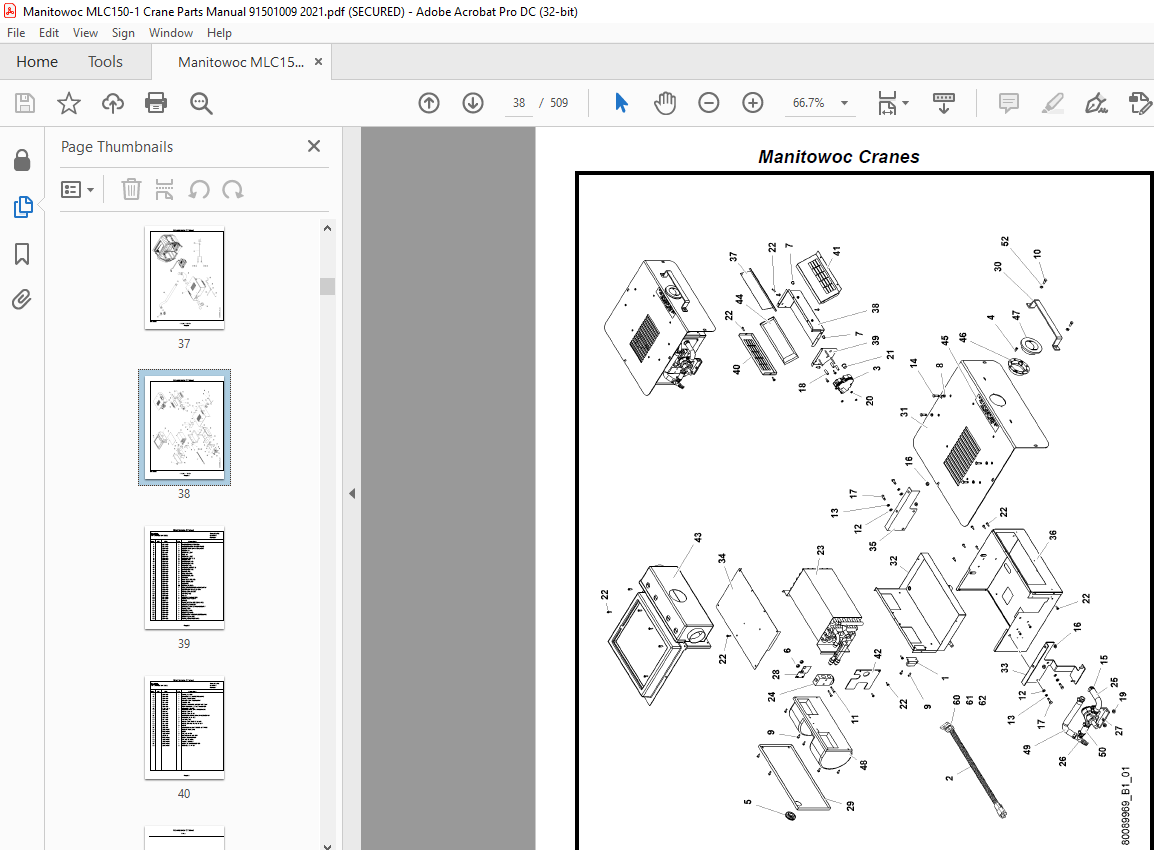Viewport: 1154px width, 850px height.
Task: Add document to starred with star icon
Action: [x=68, y=103]
